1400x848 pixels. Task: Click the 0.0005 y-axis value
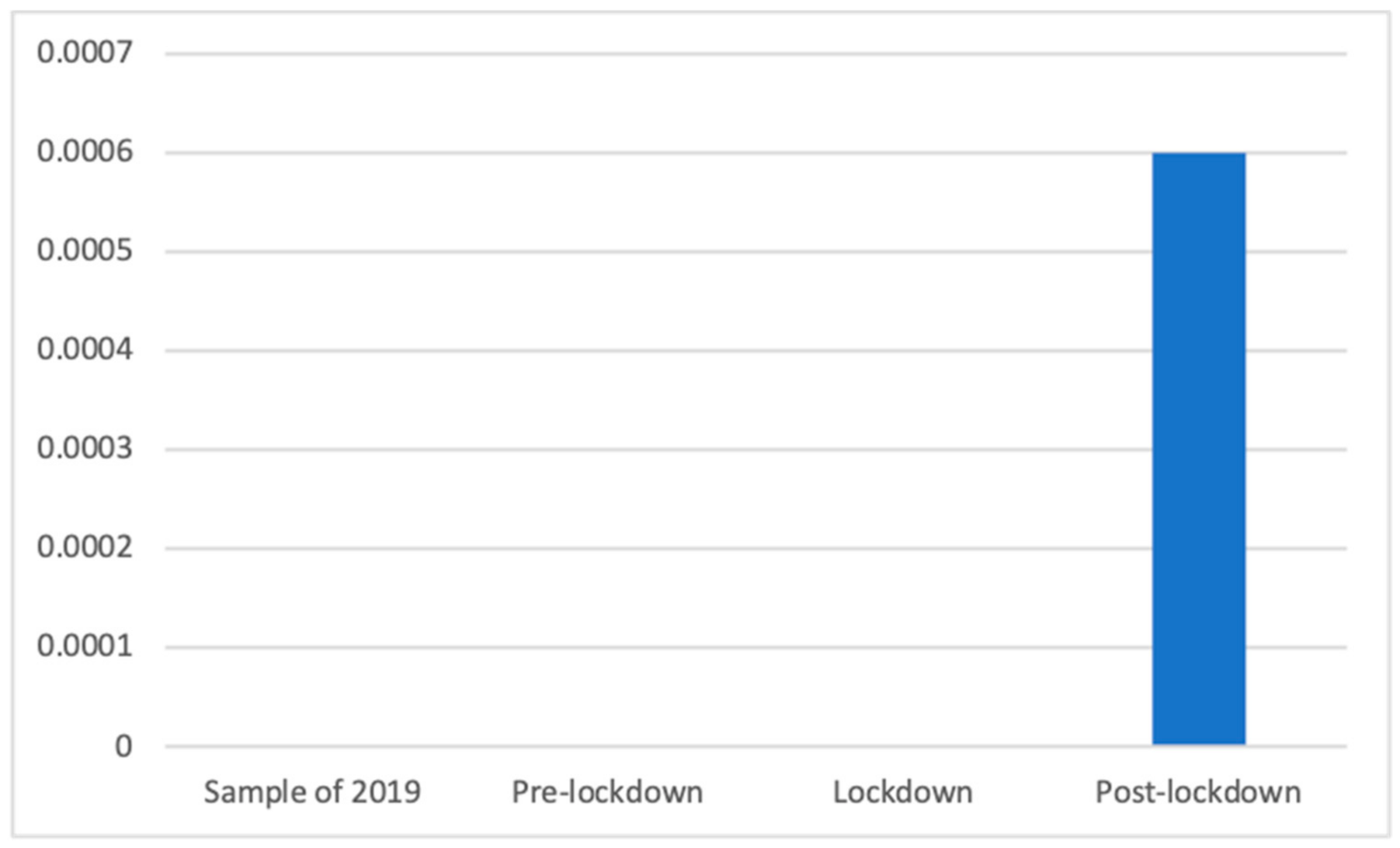pyautogui.click(x=85, y=251)
